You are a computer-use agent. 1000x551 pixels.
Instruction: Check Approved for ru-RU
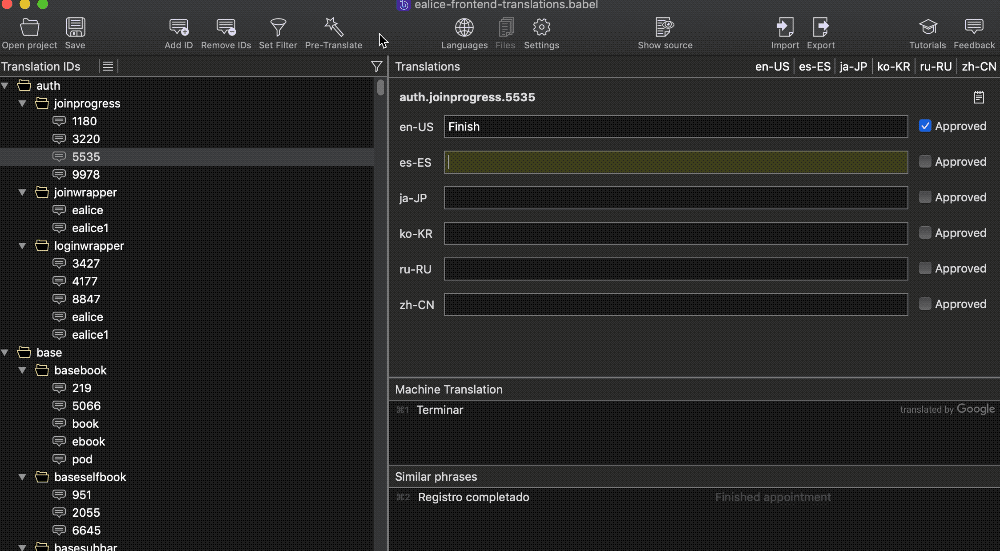click(925, 268)
